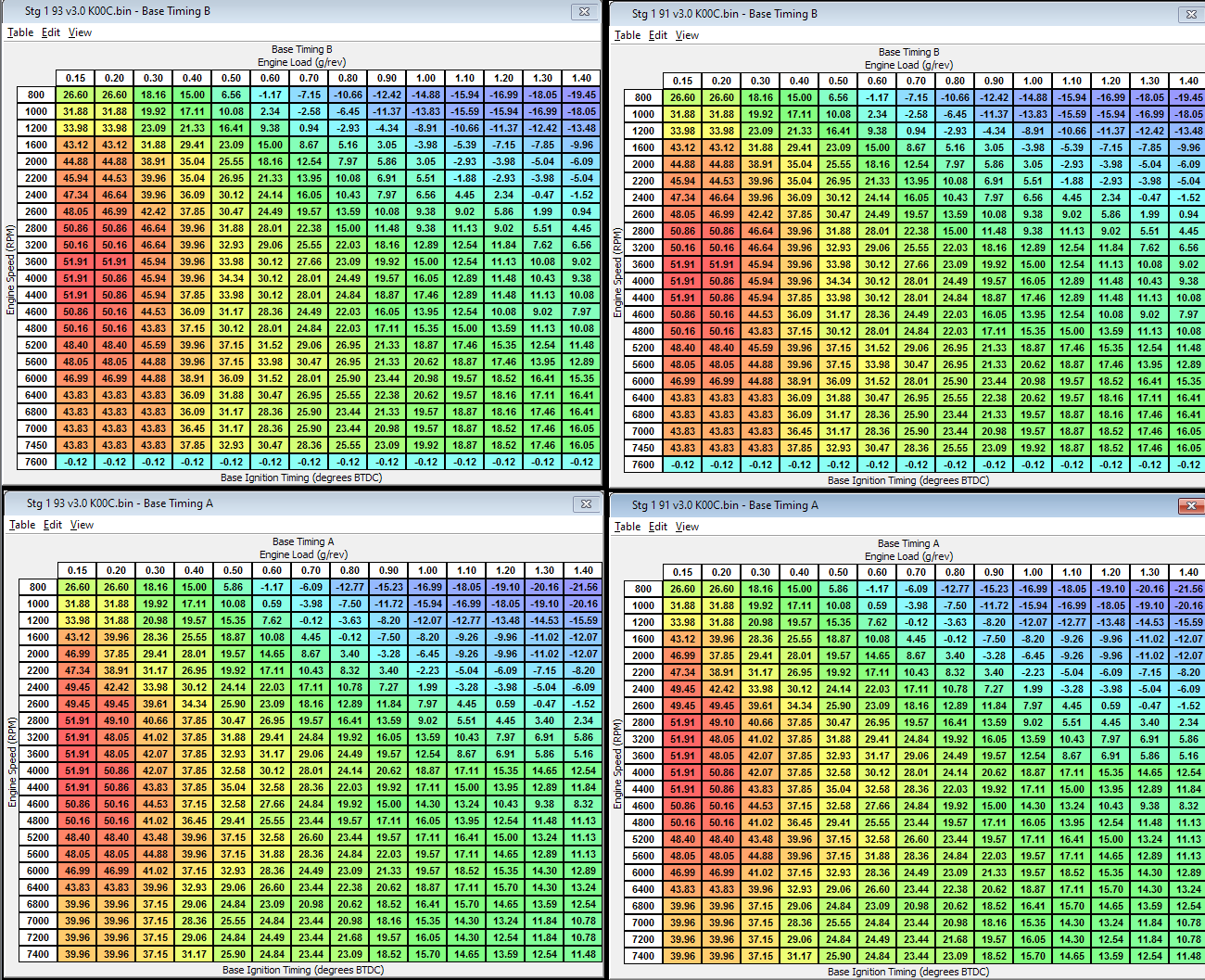The width and height of the screenshot is (1205, 980).
Task: Close the Stg 1 93 Base Timing A window
Action: pyautogui.click(x=586, y=503)
